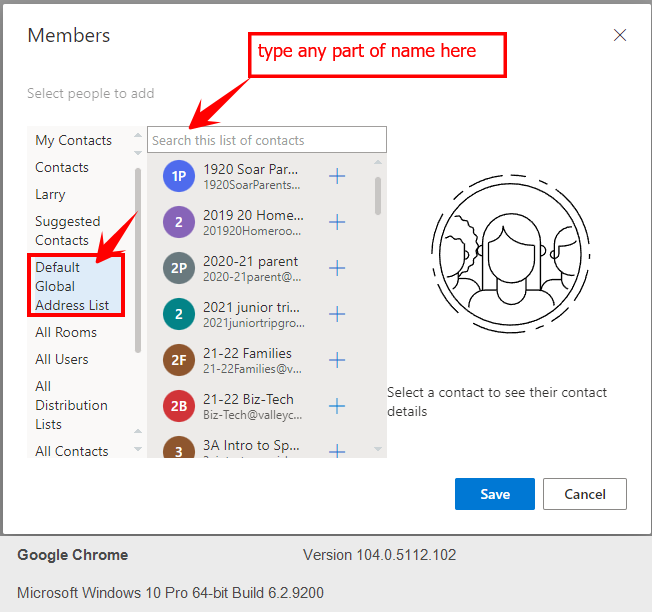This screenshot has width=652, height=612.
Task: Click the Search this list of contacts field
Action: click(267, 140)
